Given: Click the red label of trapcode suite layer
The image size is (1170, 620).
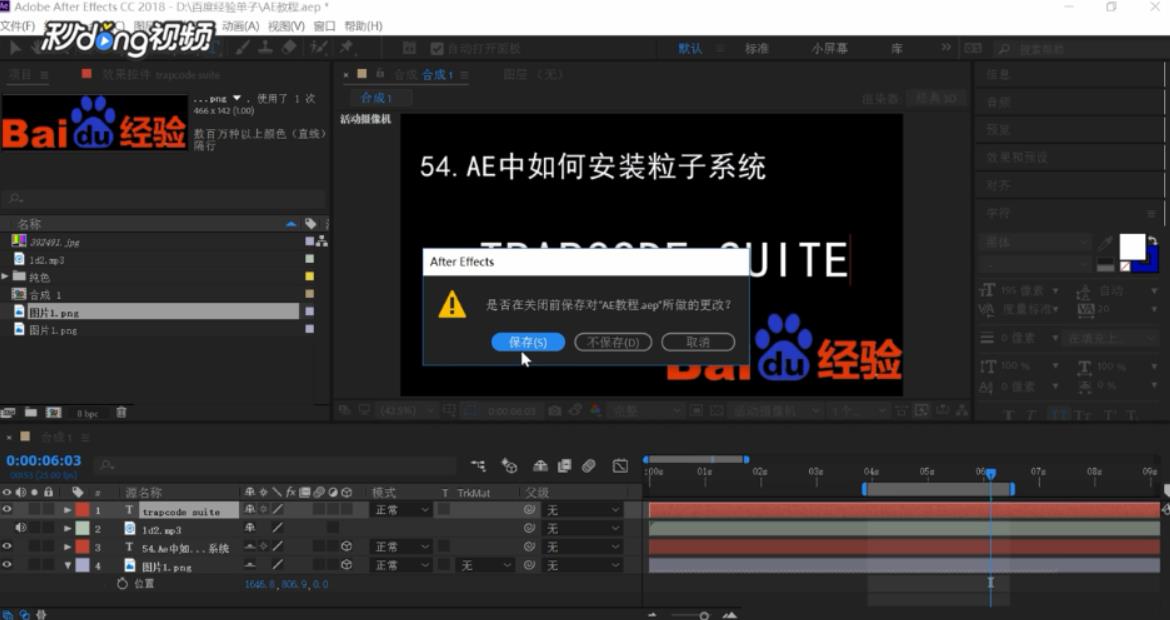Looking at the screenshot, I should [x=82, y=510].
